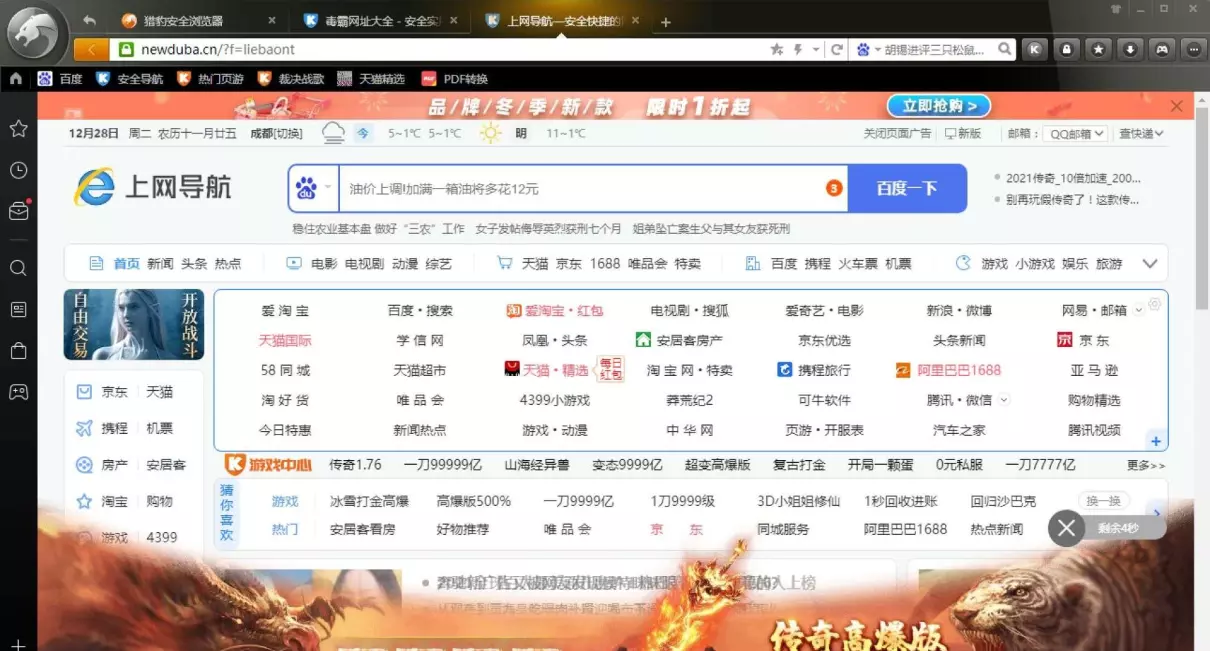This screenshot has width=1210, height=651.
Task: Close the round overlay ad X button
Action: tap(1066, 527)
